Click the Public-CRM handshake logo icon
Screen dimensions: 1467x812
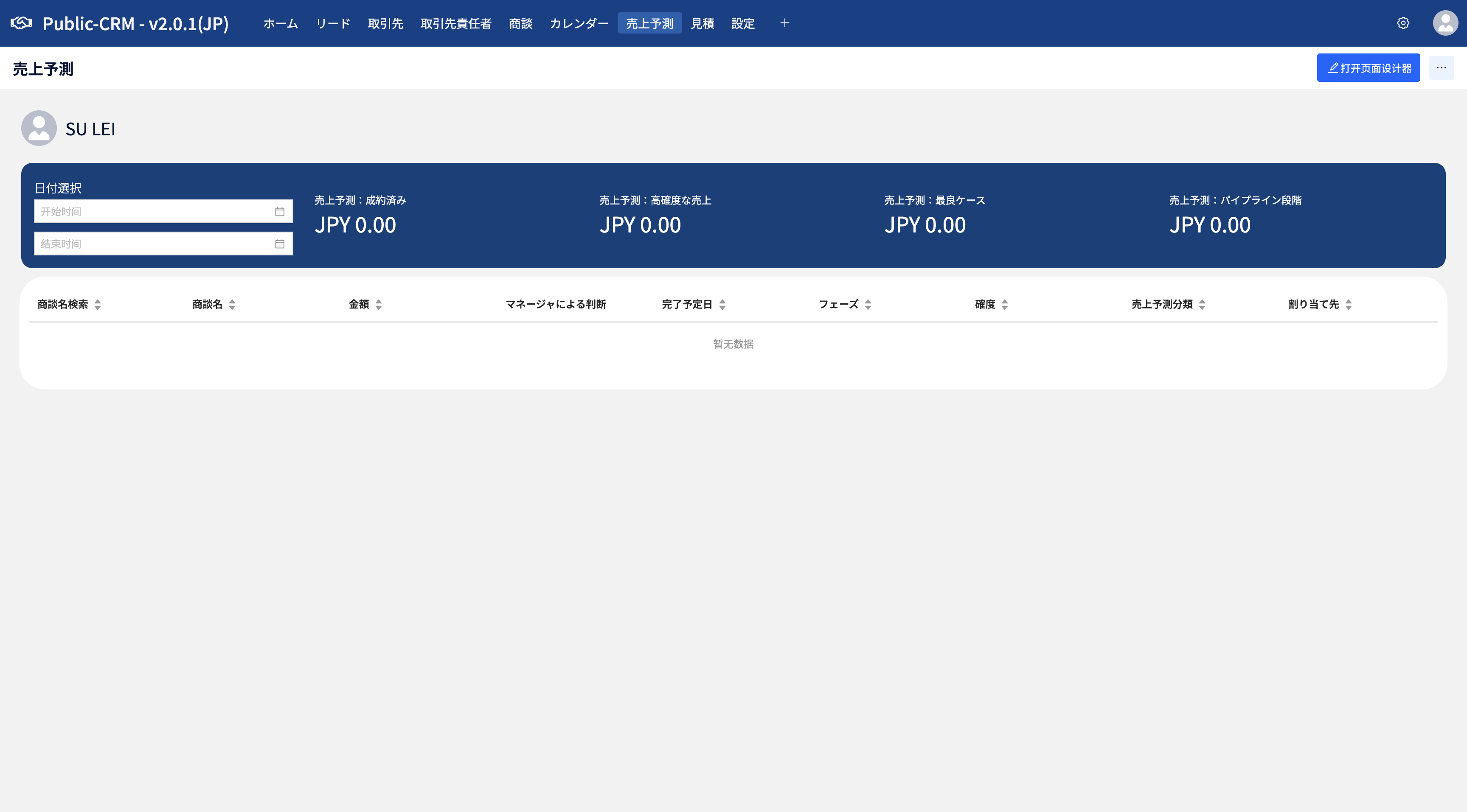click(21, 23)
